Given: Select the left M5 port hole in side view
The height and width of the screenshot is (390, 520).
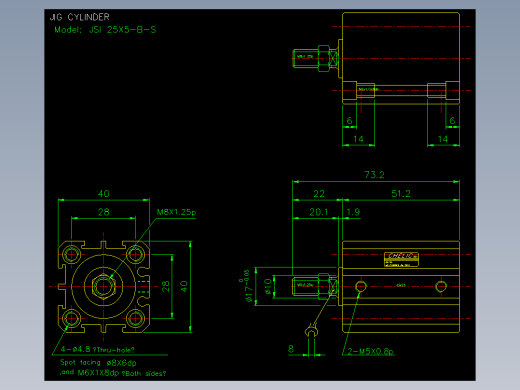Looking at the screenshot, I should click(x=361, y=286).
